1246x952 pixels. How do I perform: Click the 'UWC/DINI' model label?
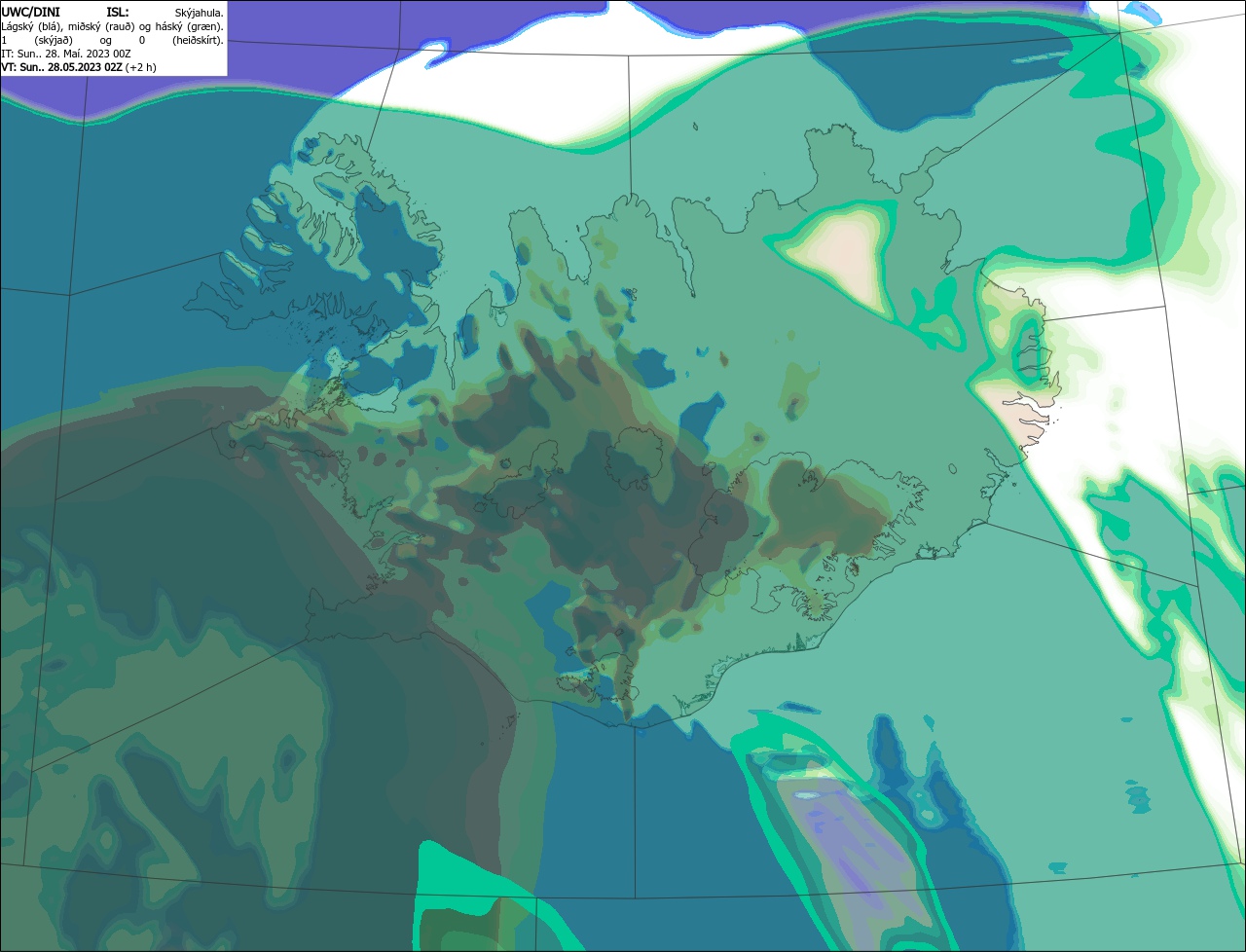tap(31, 13)
